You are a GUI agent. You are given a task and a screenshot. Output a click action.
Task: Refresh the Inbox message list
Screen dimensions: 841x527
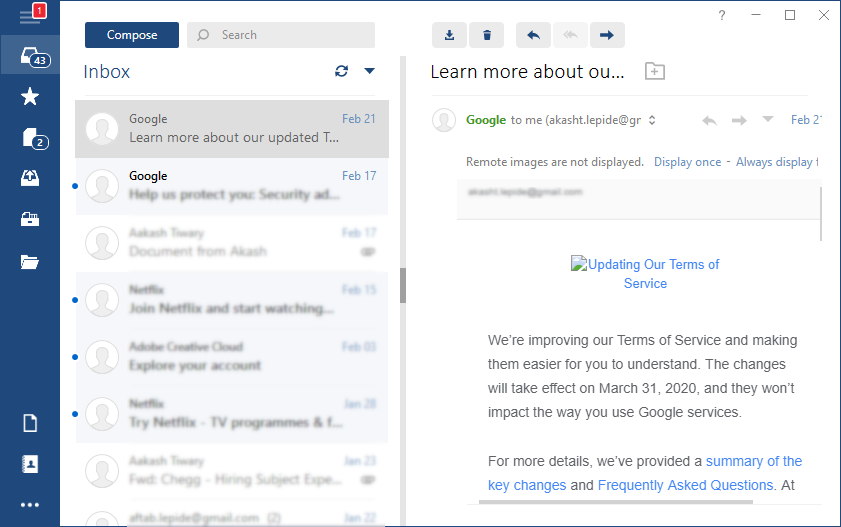point(342,71)
